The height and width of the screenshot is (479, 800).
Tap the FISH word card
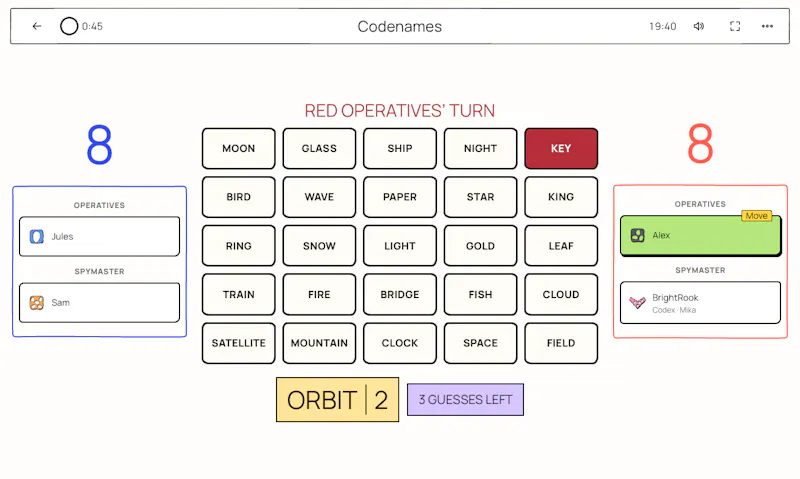(x=480, y=294)
